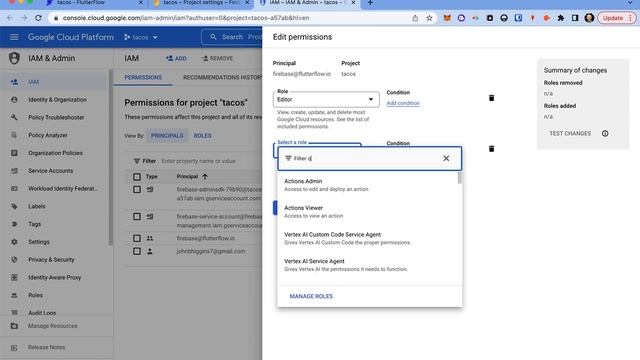The image size is (640, 360).
Task: Click the Settings gear icon in sidebar
Action: [14, 242]
